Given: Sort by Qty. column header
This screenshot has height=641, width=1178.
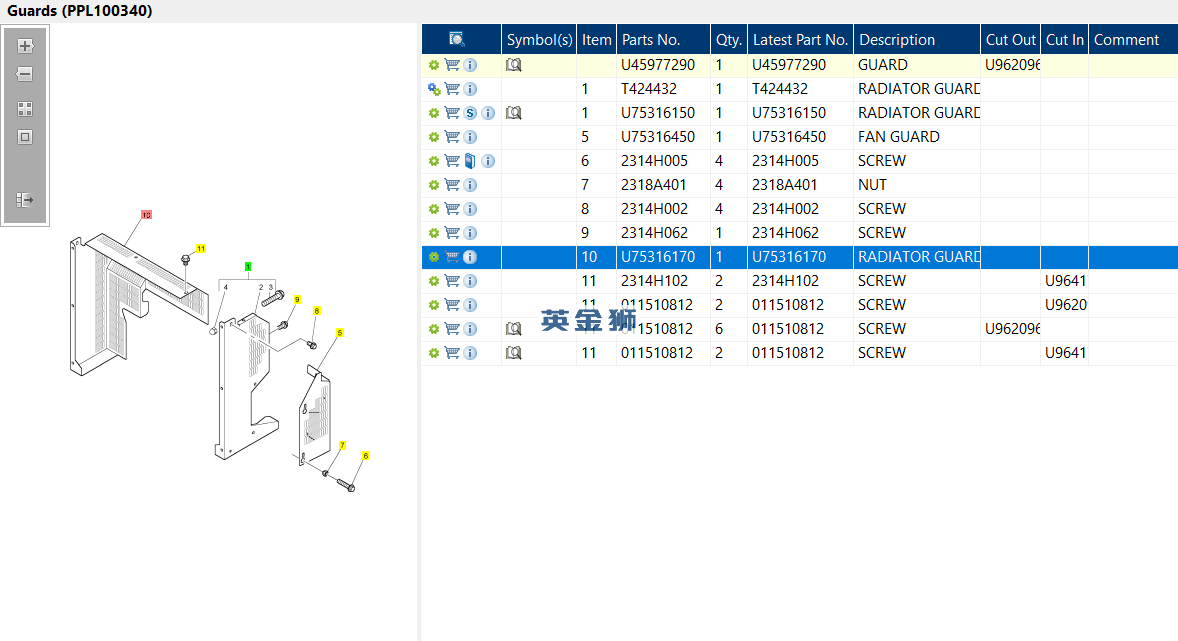Looking at the screenshot, I should click(729, 40).
